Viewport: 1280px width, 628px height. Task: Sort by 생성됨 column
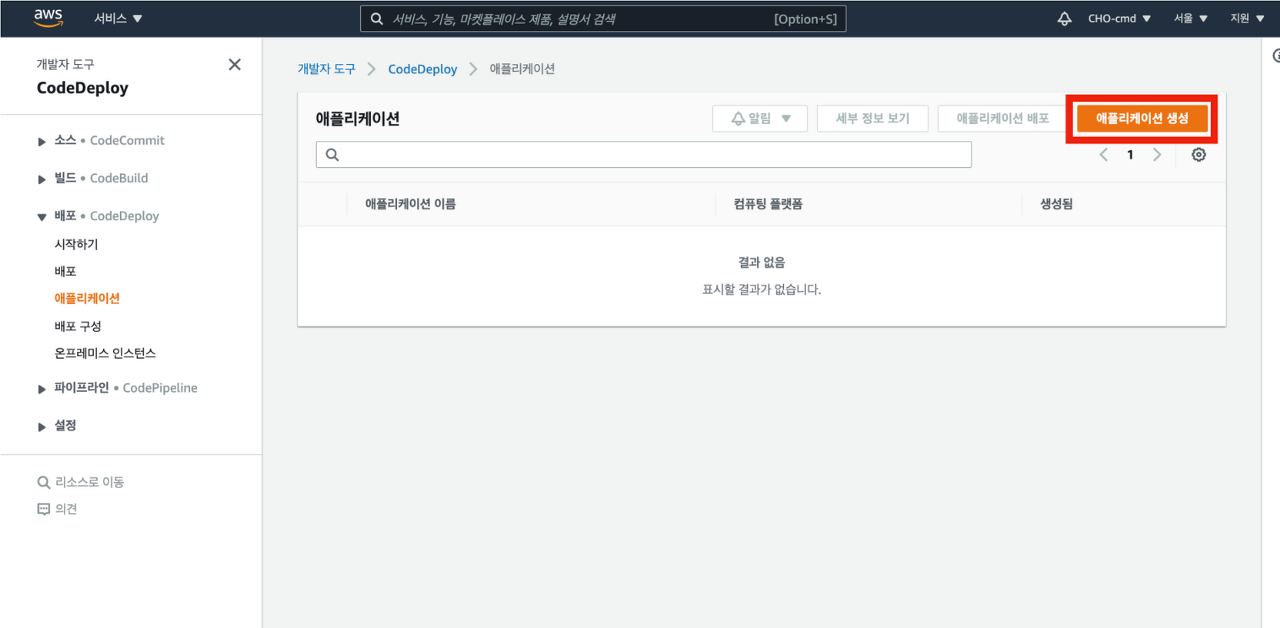coord(1056,204)
